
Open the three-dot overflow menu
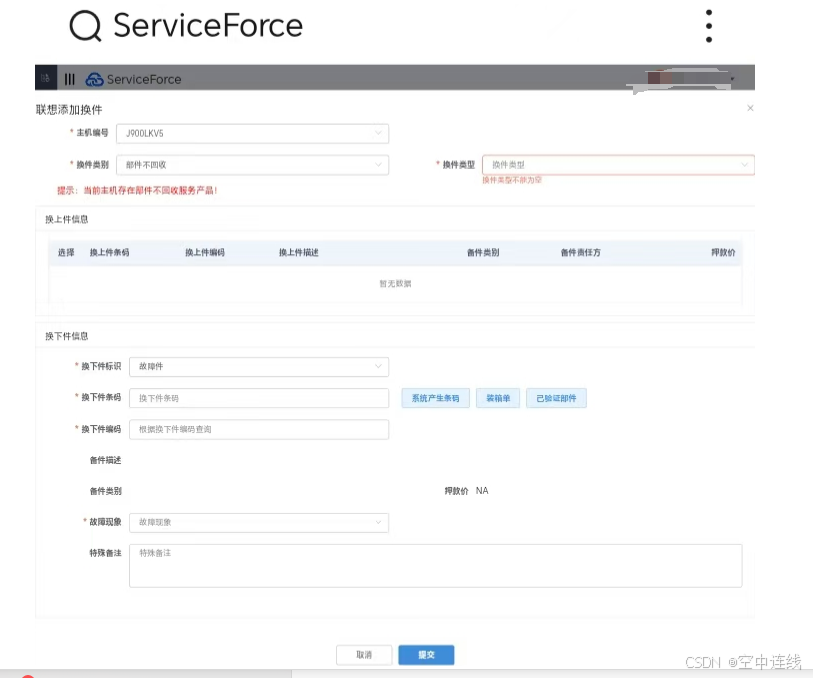(709, 26)
